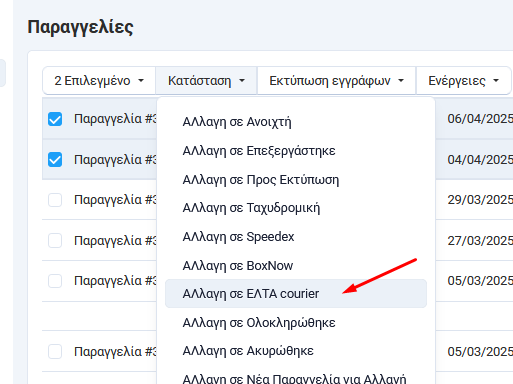513x384 pixels.
Task: Select 'Αλλαγη σε Ανοιχτή' menu option
Action: pyautogui.click(x=296, y=122)
